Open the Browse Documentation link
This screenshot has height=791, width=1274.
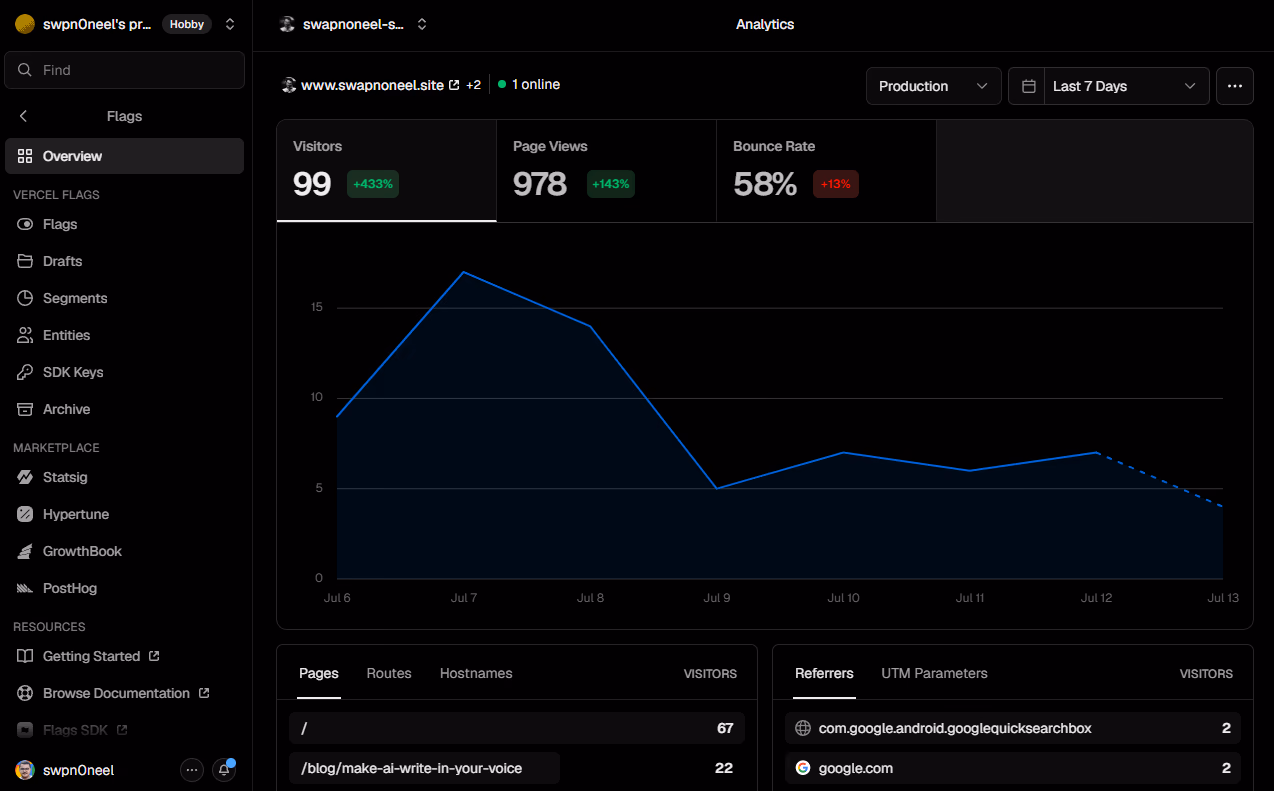125,693
